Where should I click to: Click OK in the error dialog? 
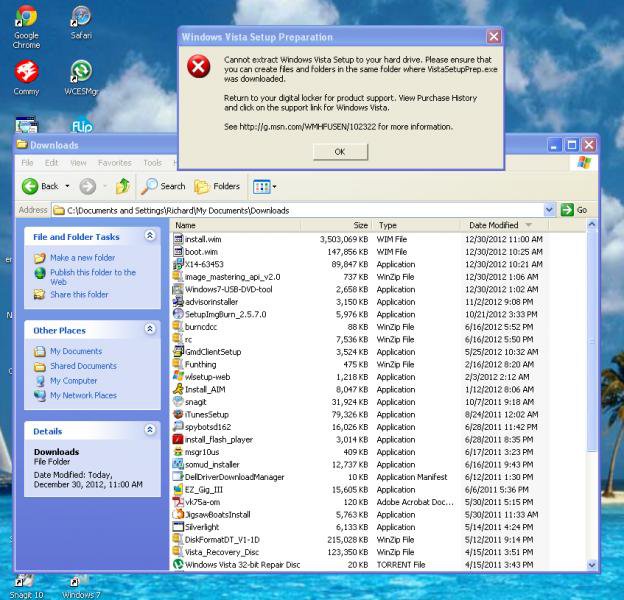tap(340, 152)
